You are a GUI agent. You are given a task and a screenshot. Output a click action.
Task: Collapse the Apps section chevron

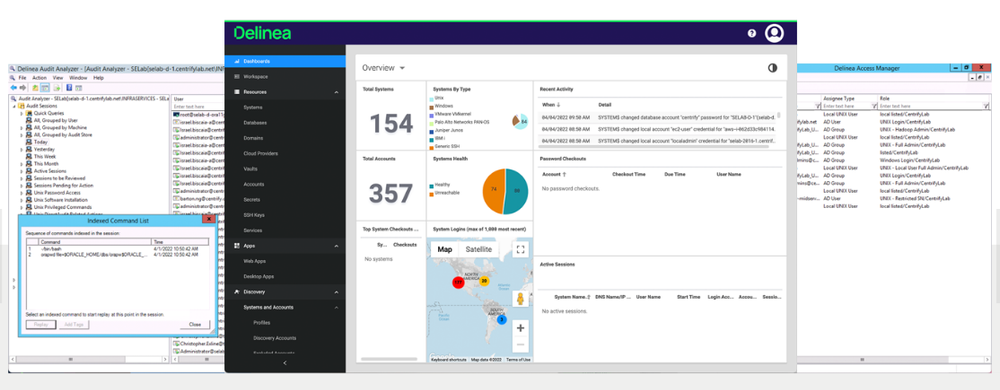(337, 245)
